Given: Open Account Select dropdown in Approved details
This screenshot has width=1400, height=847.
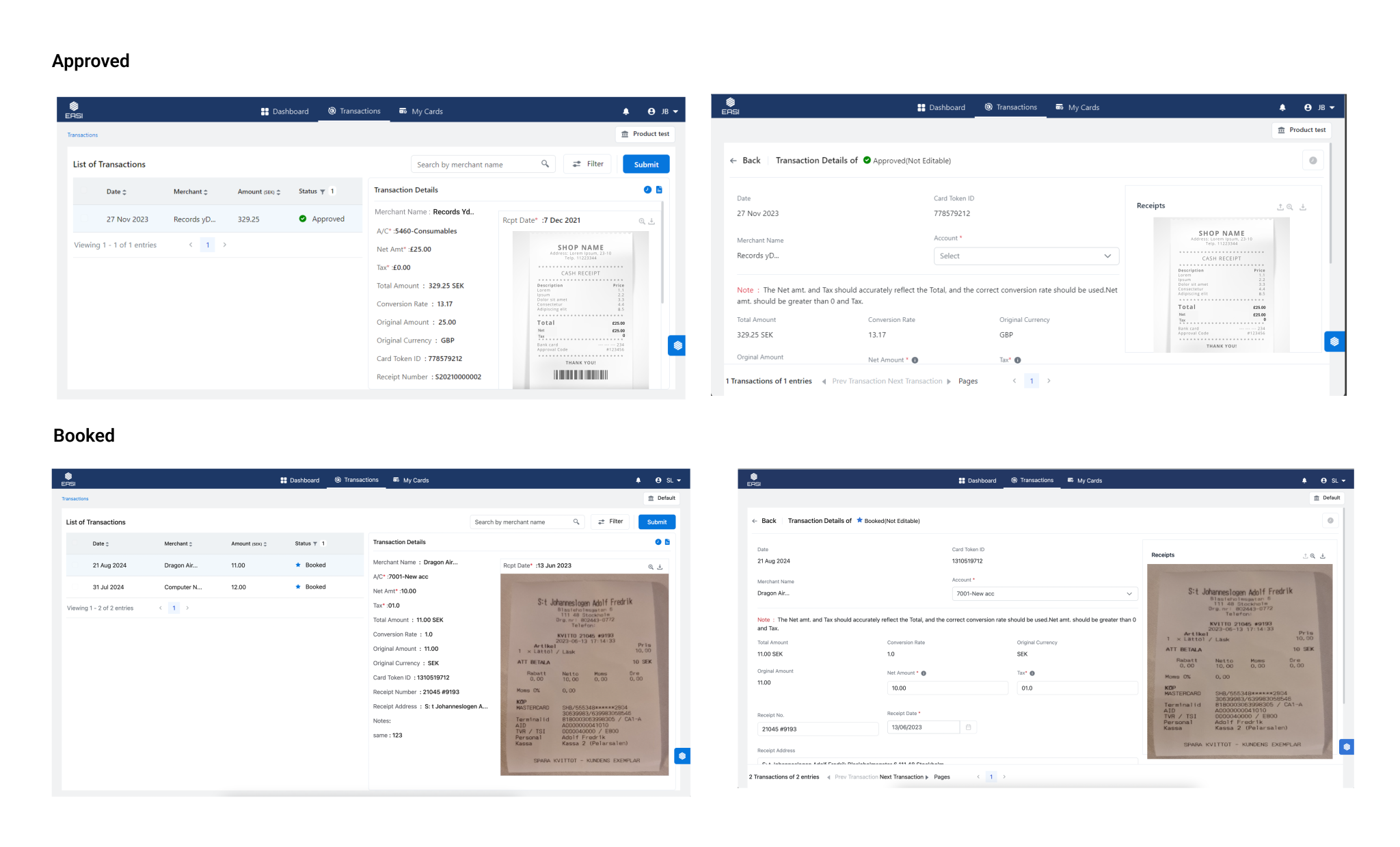Looking at the screenshot, I should [1025, 256].
